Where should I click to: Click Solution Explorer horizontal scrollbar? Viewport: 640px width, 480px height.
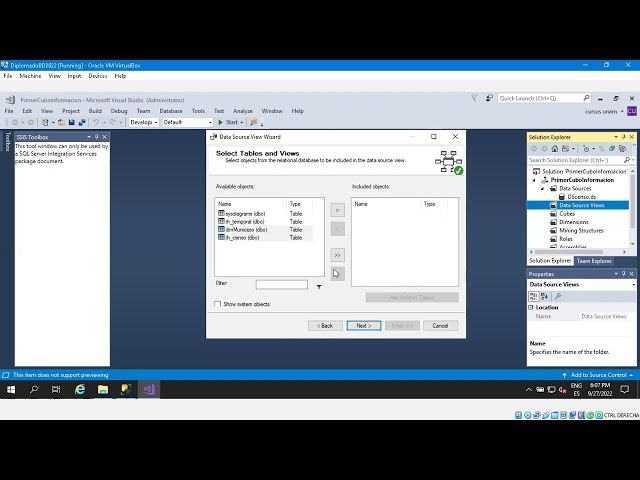569,252
